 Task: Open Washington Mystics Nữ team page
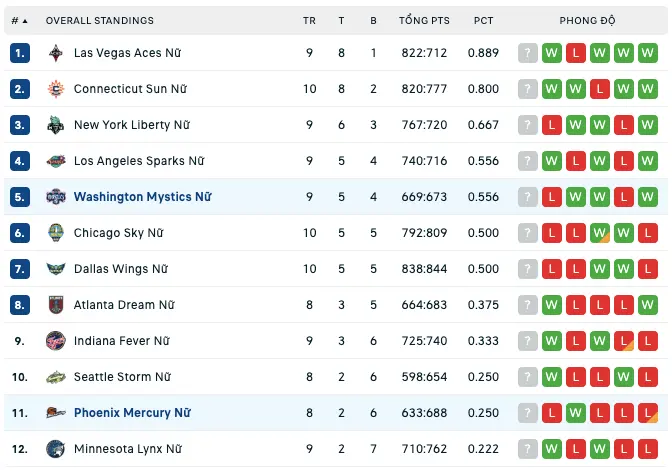[x=143, y=197]
